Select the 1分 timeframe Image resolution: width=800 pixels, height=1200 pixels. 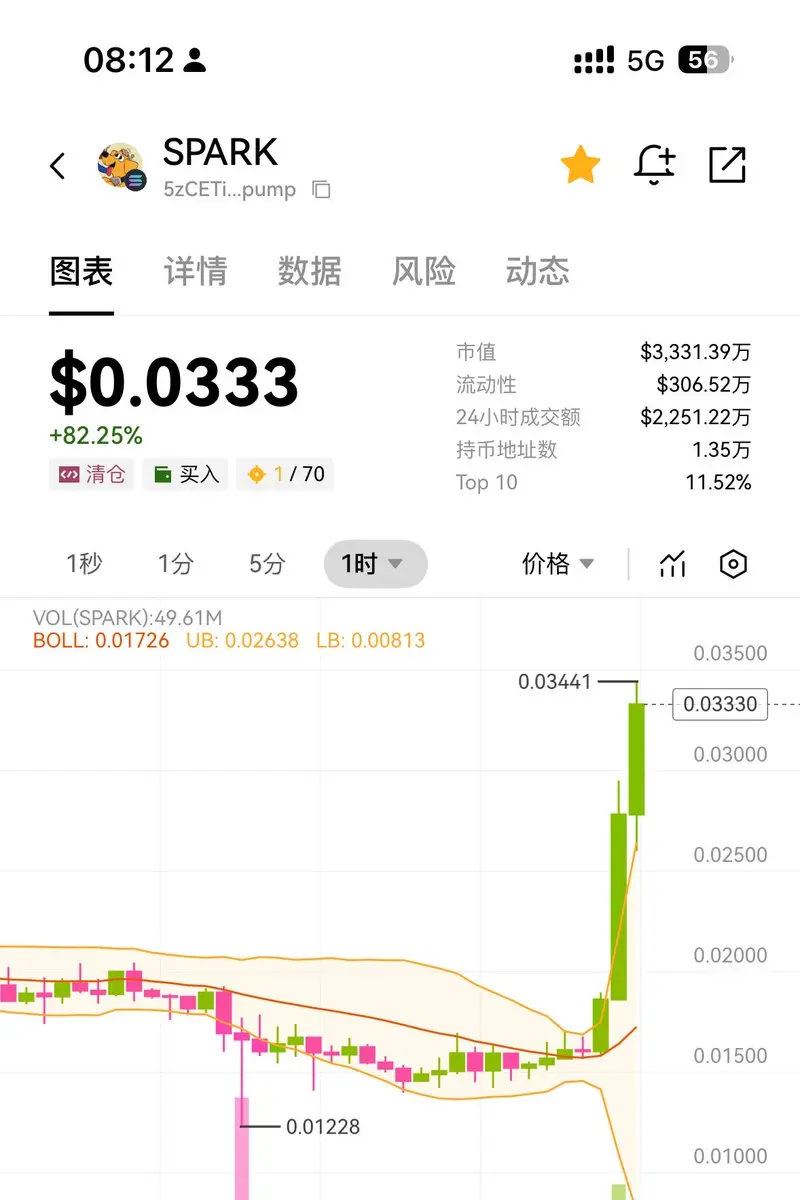175,564
